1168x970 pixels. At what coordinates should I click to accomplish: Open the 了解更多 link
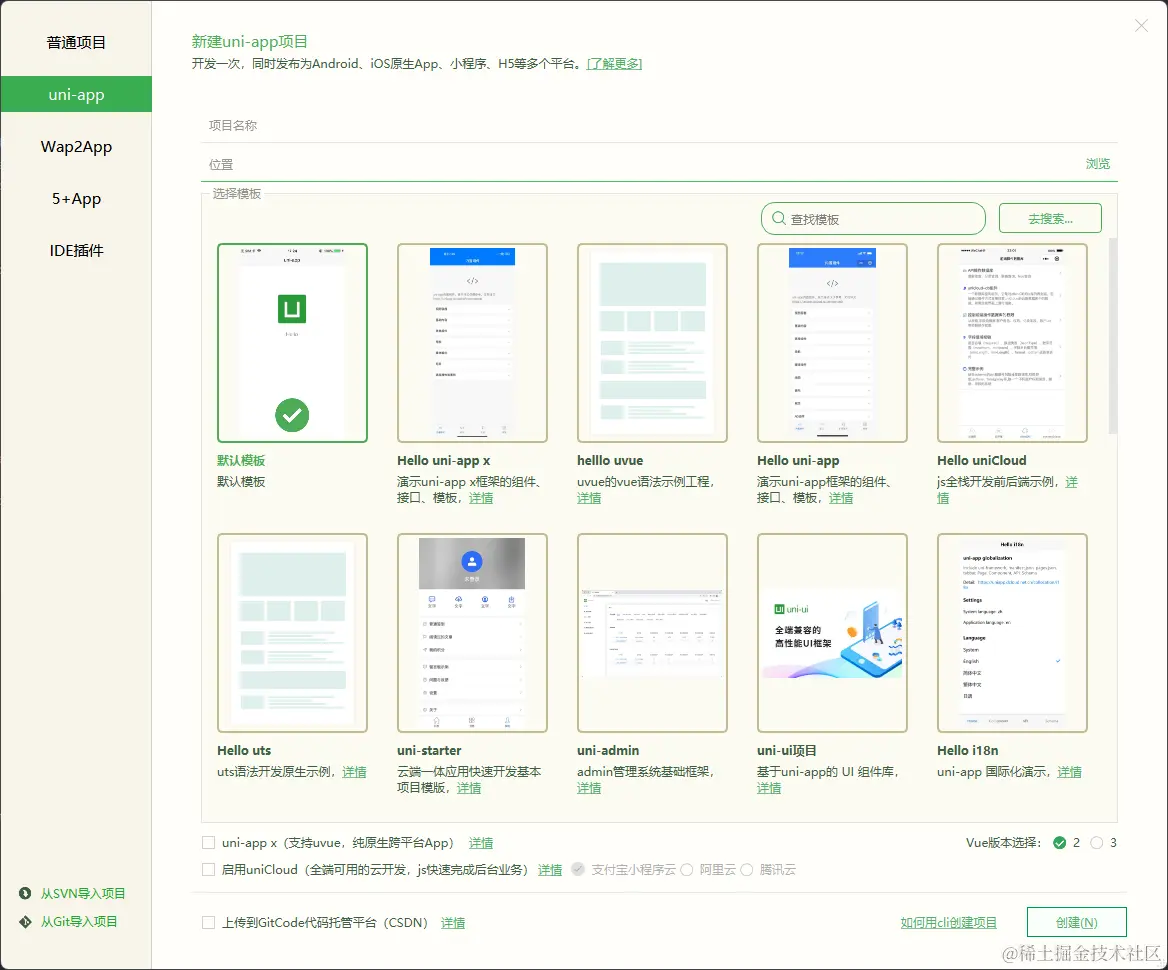click(615, 64)
